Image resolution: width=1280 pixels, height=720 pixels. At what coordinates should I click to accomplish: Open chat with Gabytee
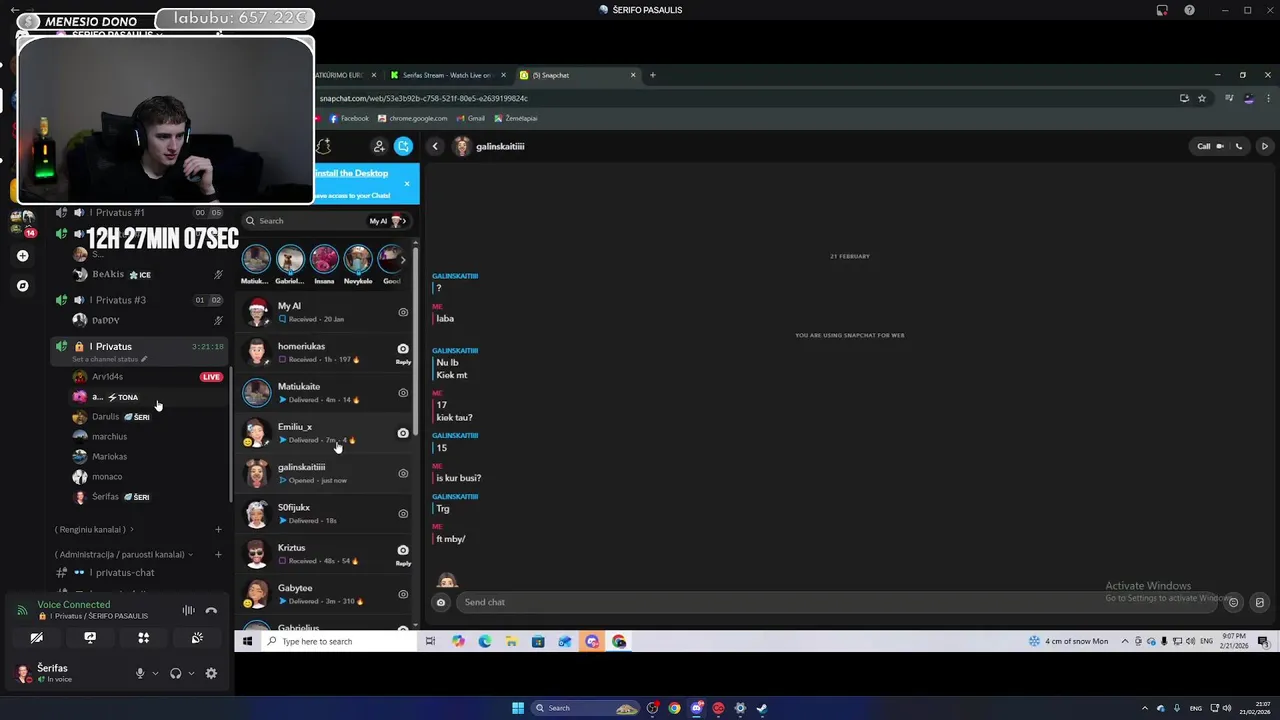pyautogui.click(x=326, y=594)
